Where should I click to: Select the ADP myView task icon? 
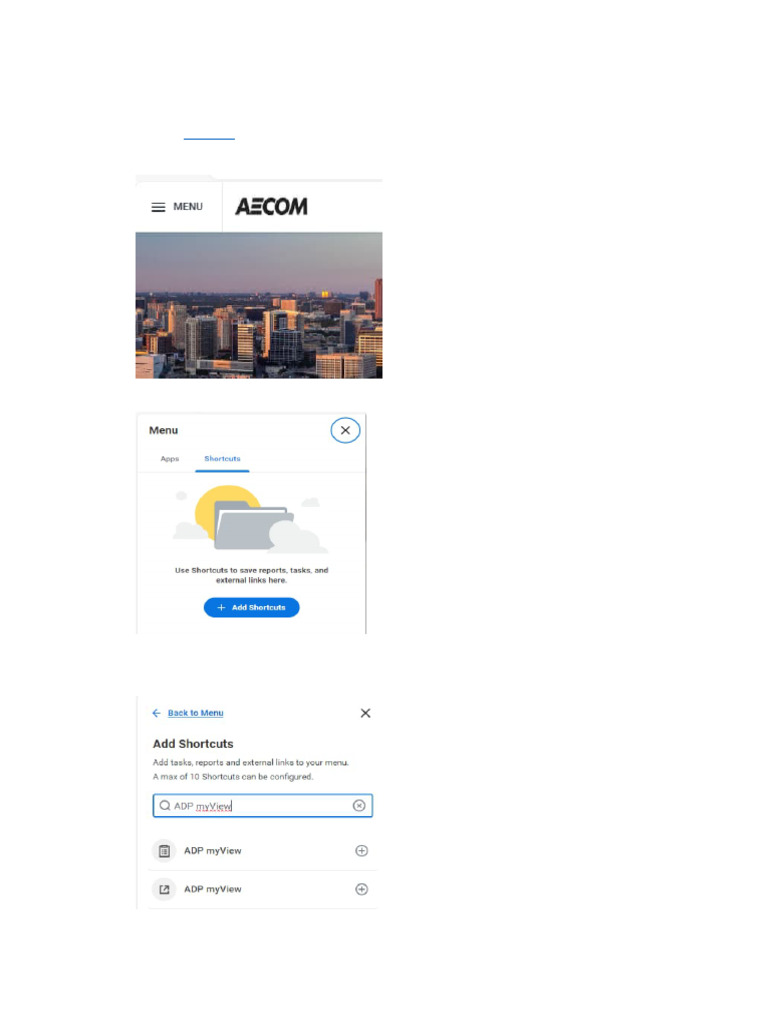click(165, 851)
